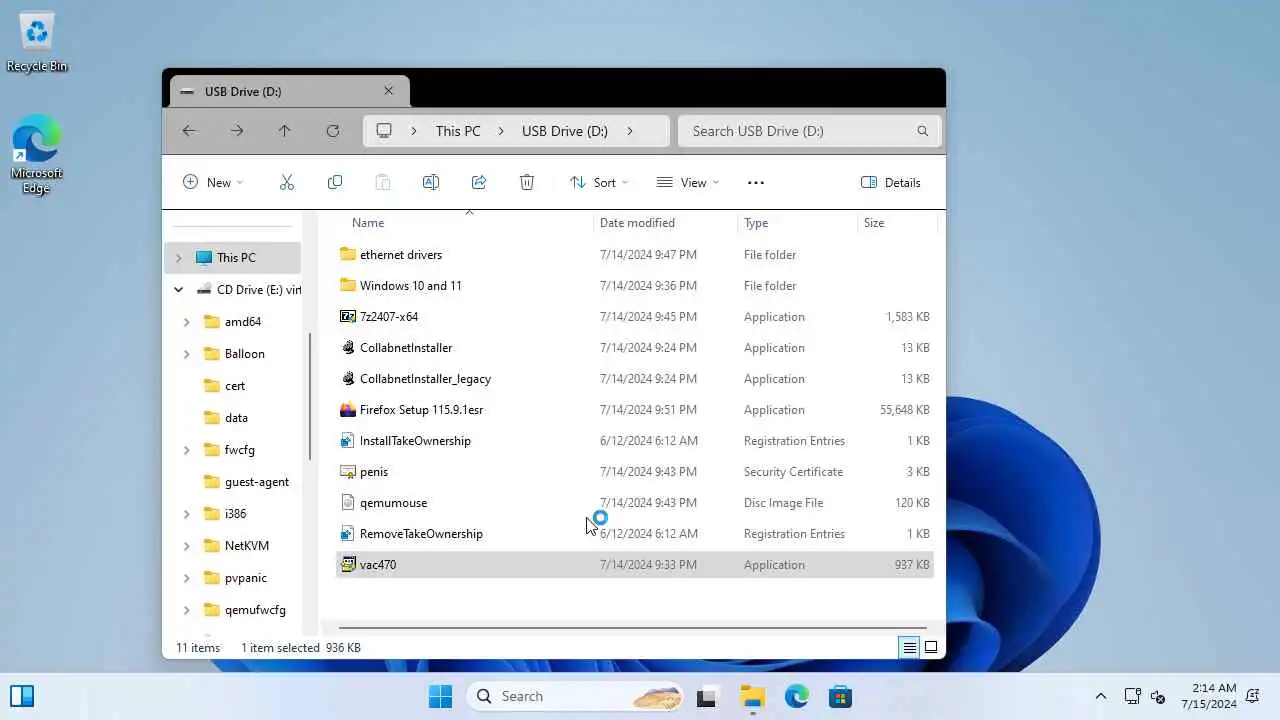Click the PC icon in address bar
Image resolution: width=1280 pixels, height=720 pixels.
tap(384, 131)
